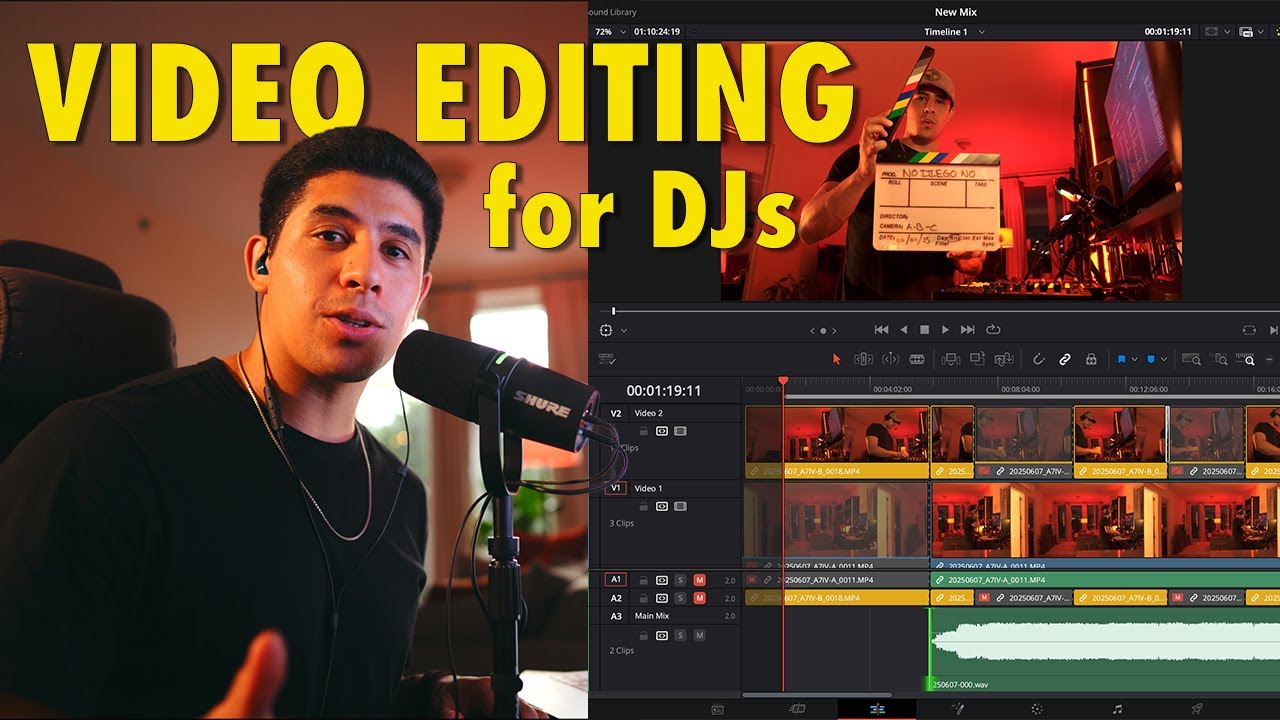
Task: Select the V2 clip 20250607_A7IV-B_0018.MP4
Action: click(x=838, y=442)
